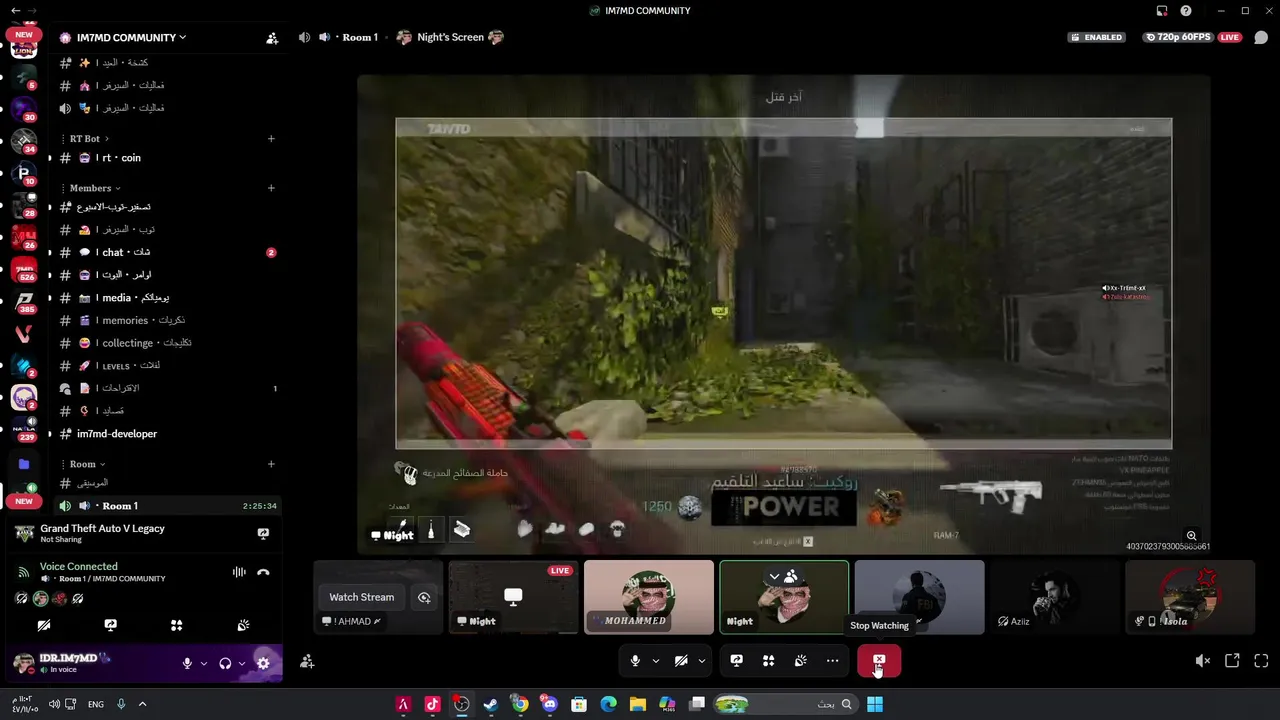Open user settings gear
The height and width of the screenshot is (720, 1280).
(x=263, y=663)
